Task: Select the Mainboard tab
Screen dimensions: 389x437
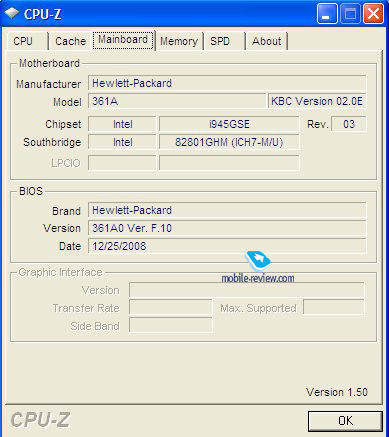Action: [123, 40]
